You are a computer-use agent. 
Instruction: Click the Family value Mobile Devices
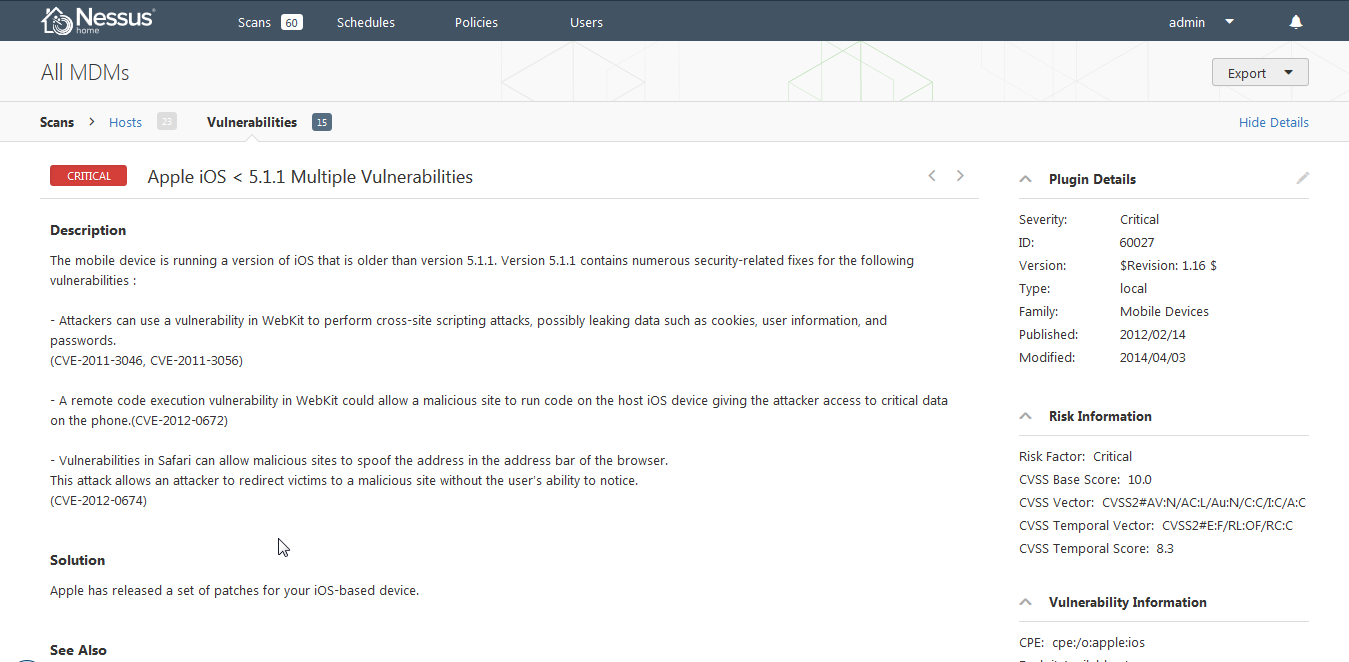(1164, 311)
